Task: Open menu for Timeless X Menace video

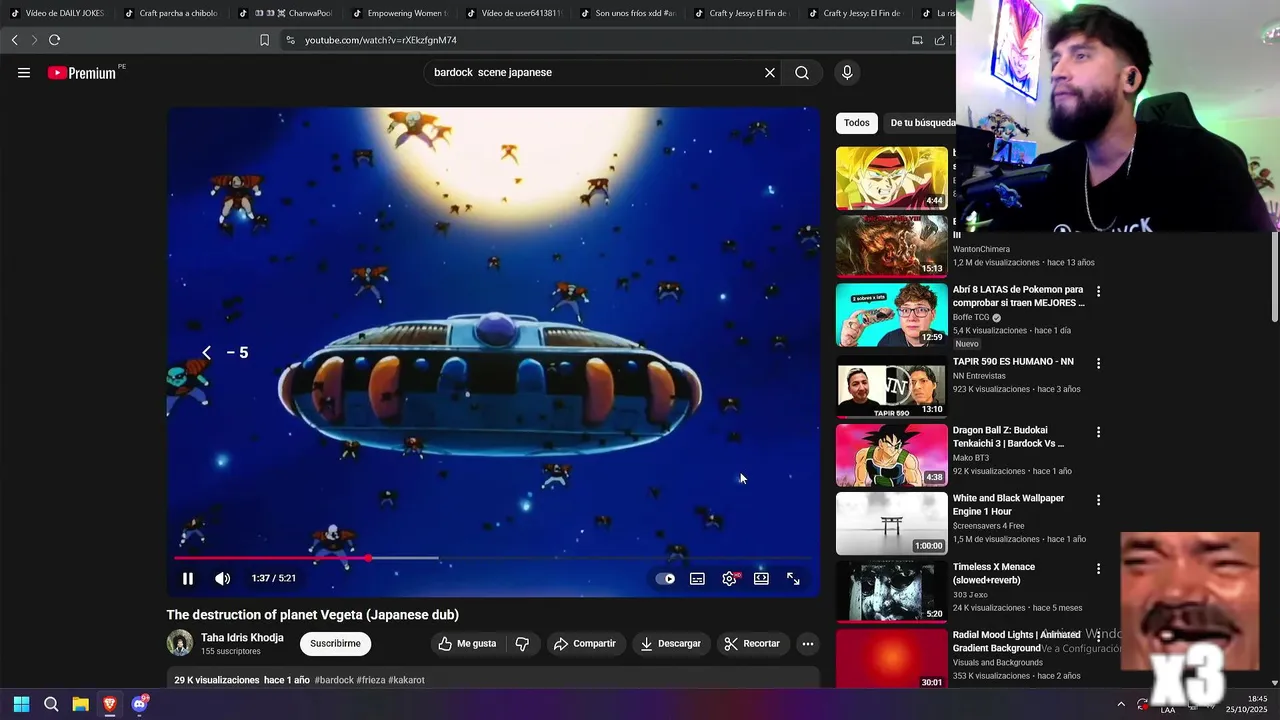Action: click(x=1098, y=568)
